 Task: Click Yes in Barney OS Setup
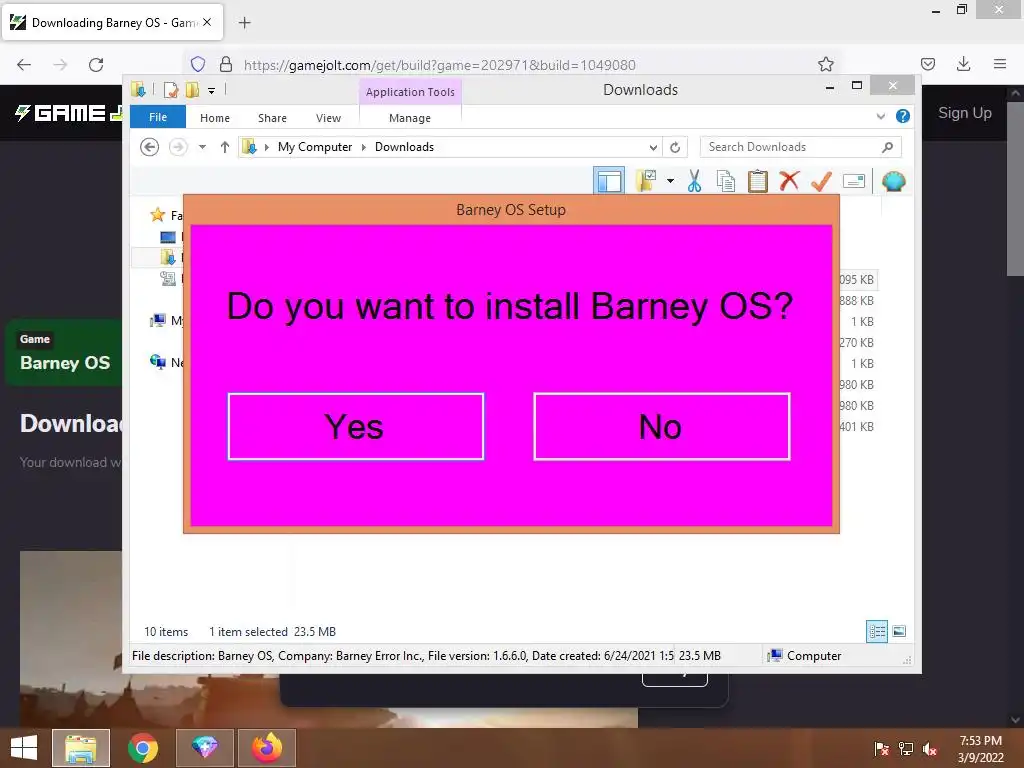pyautogui.click(x=356, y=426)
